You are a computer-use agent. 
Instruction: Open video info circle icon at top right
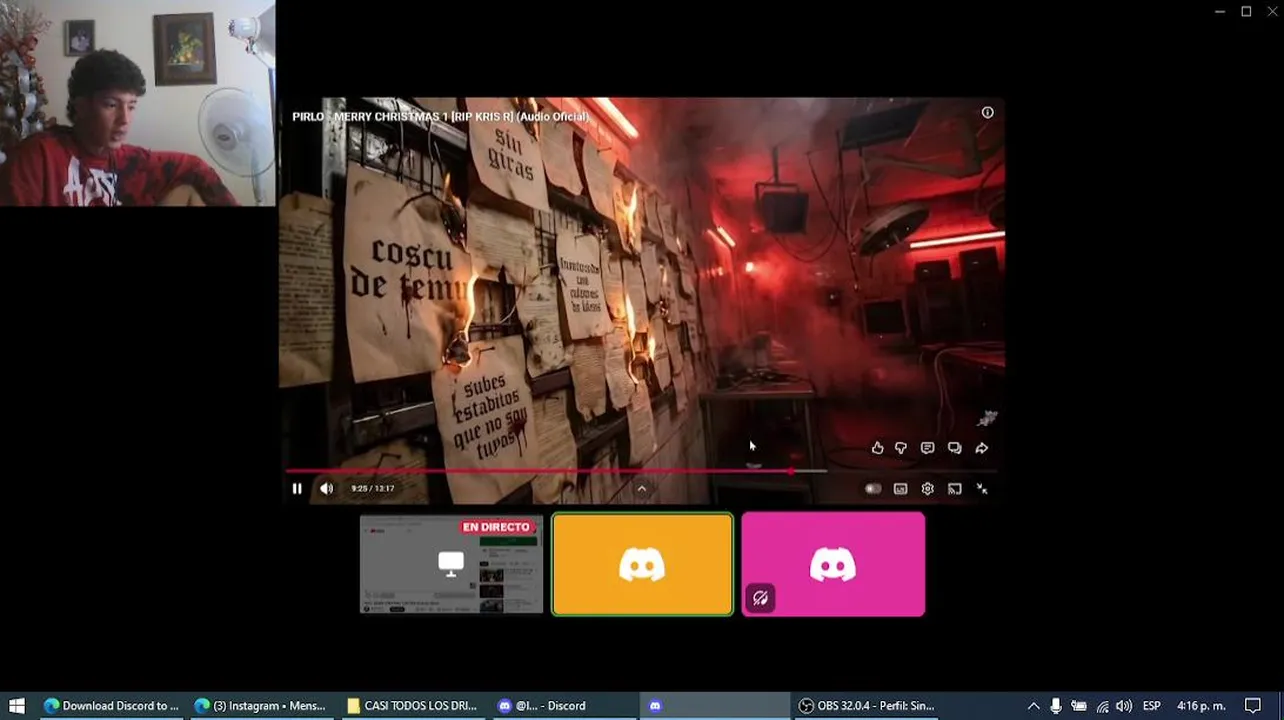click(x=987, y=113)
